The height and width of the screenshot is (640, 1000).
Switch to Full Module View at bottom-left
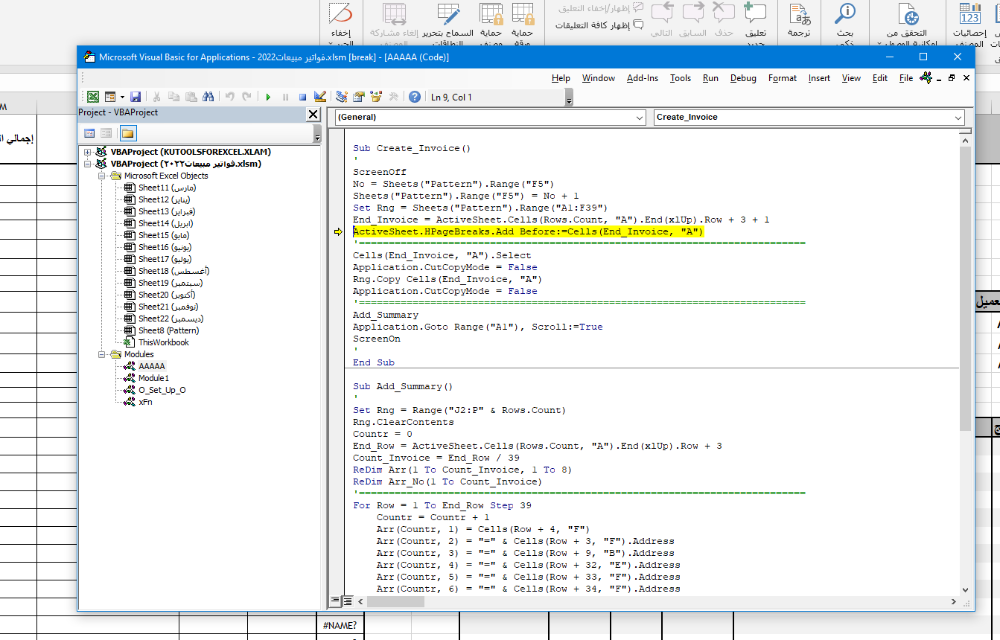point(348,601)
